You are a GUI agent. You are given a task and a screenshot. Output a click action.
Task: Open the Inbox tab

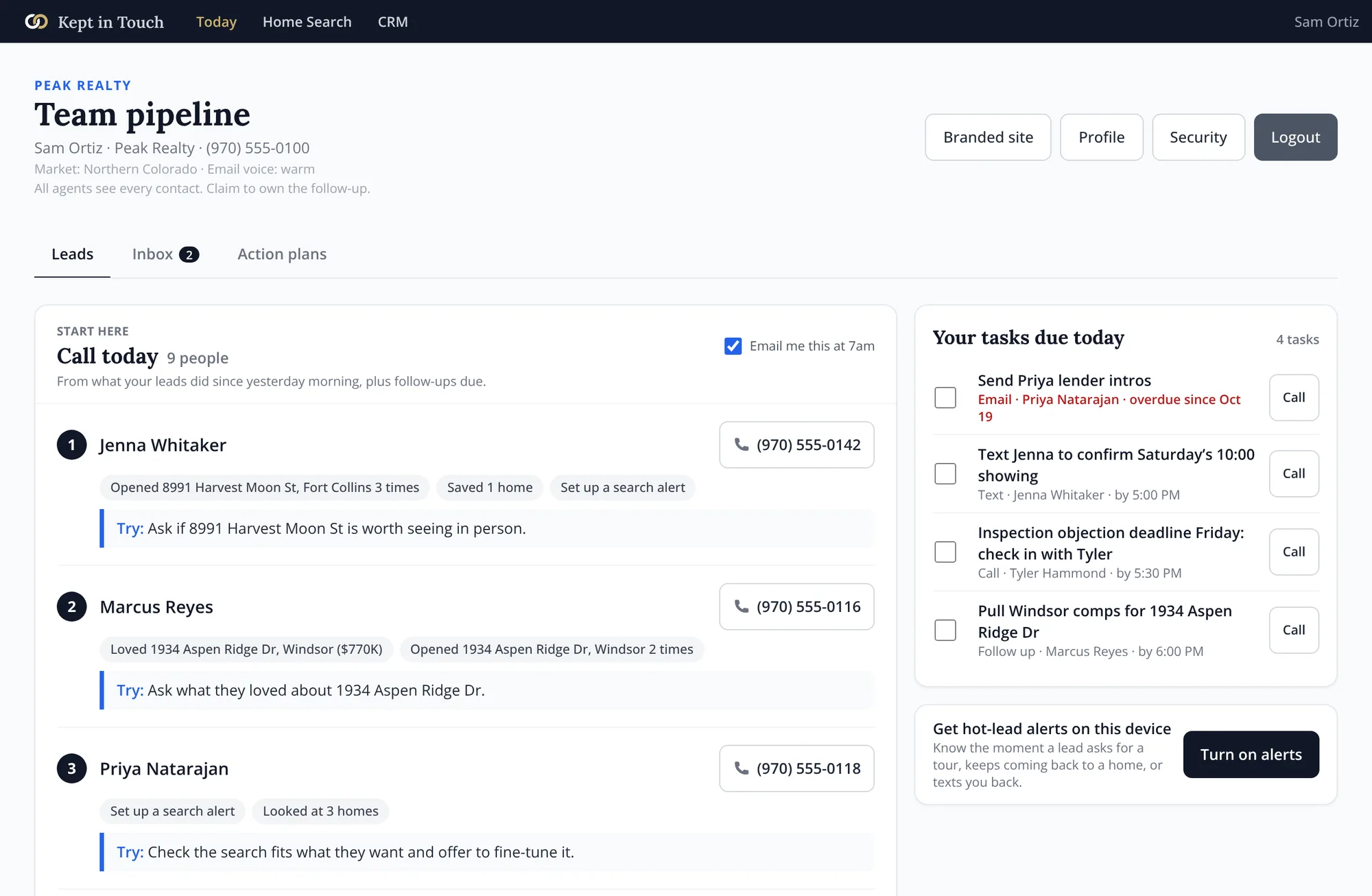pos(165,254)
